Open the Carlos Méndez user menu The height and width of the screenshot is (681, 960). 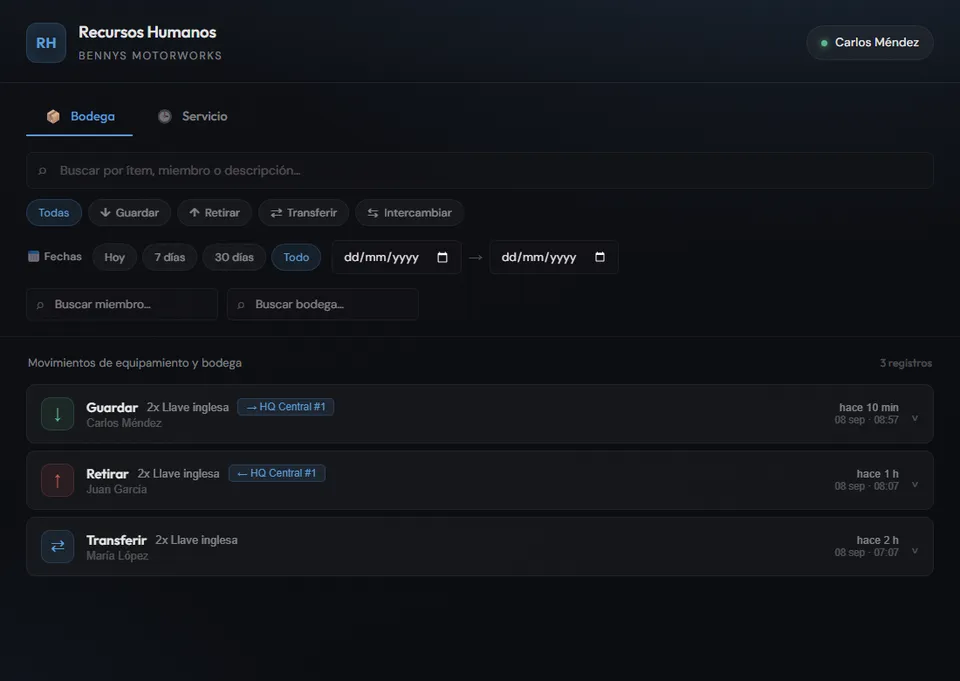coord(870,43)
